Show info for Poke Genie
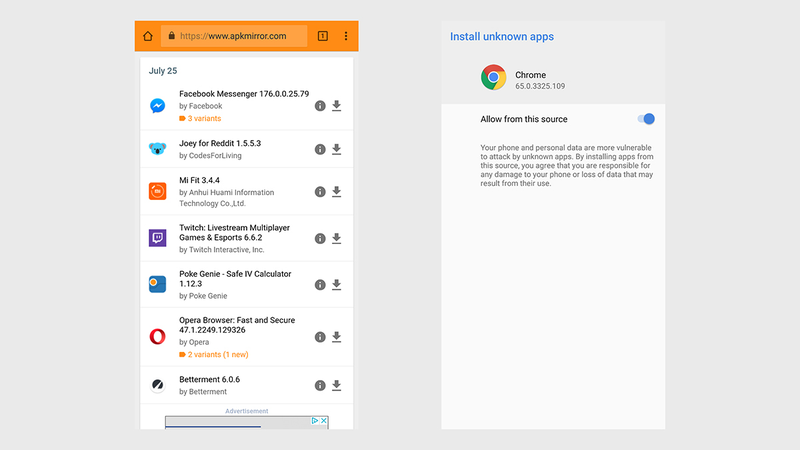The height and width of the screenshot is (450, 800). coord(320,285)
